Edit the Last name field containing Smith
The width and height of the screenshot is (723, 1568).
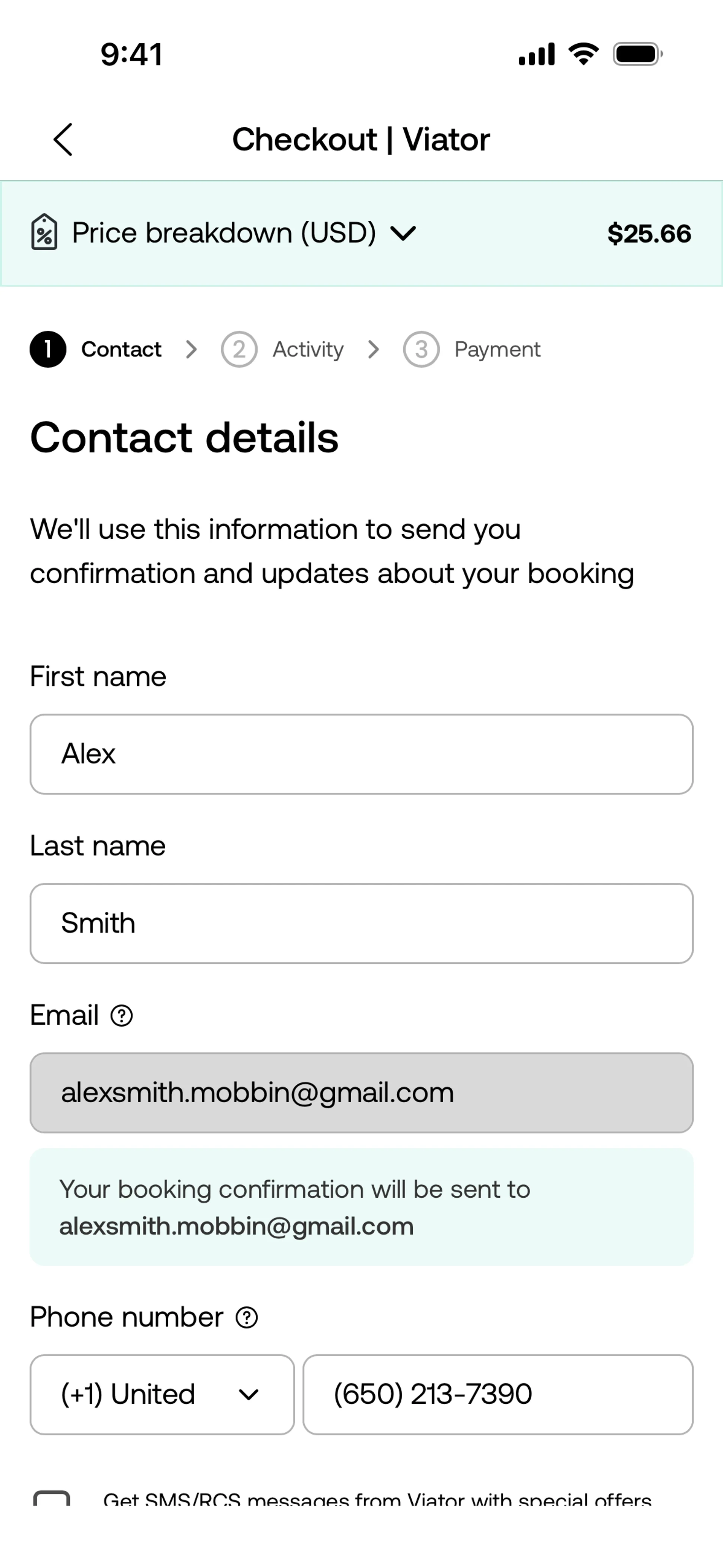click(x=361, y=923)
